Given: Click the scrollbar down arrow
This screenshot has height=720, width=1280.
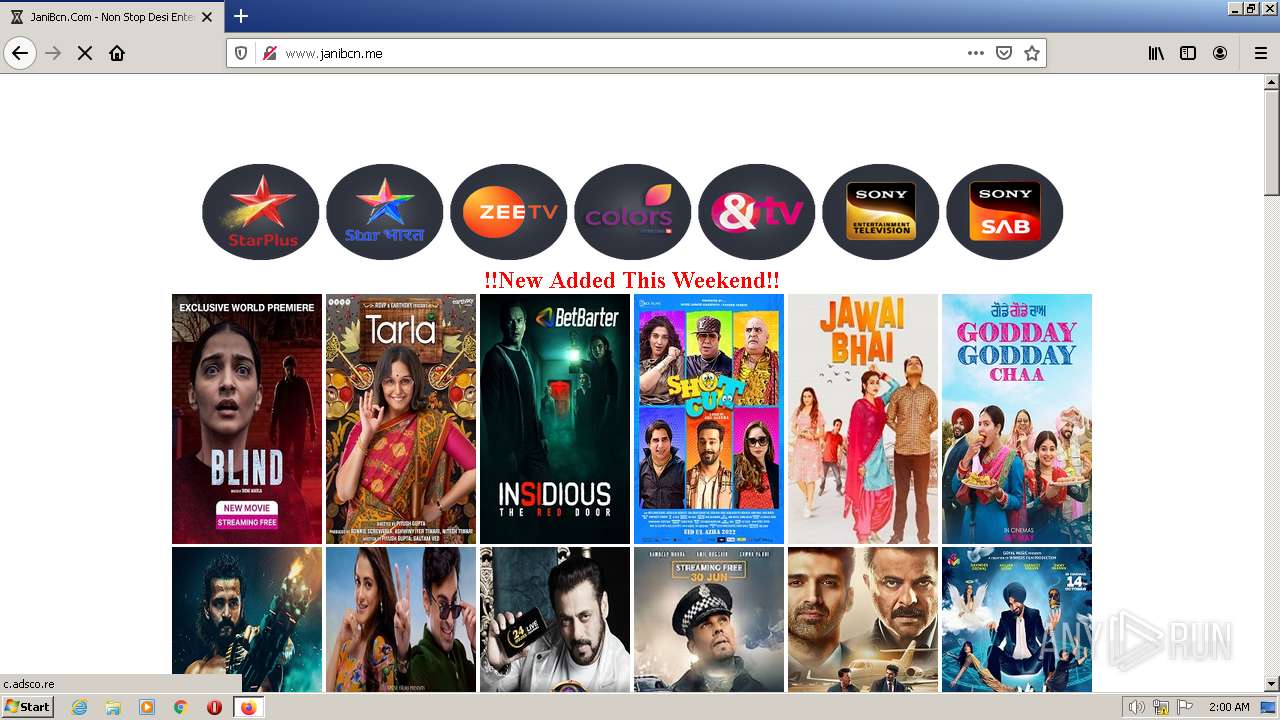Looking at the screenshot, I should (1272, 684).
